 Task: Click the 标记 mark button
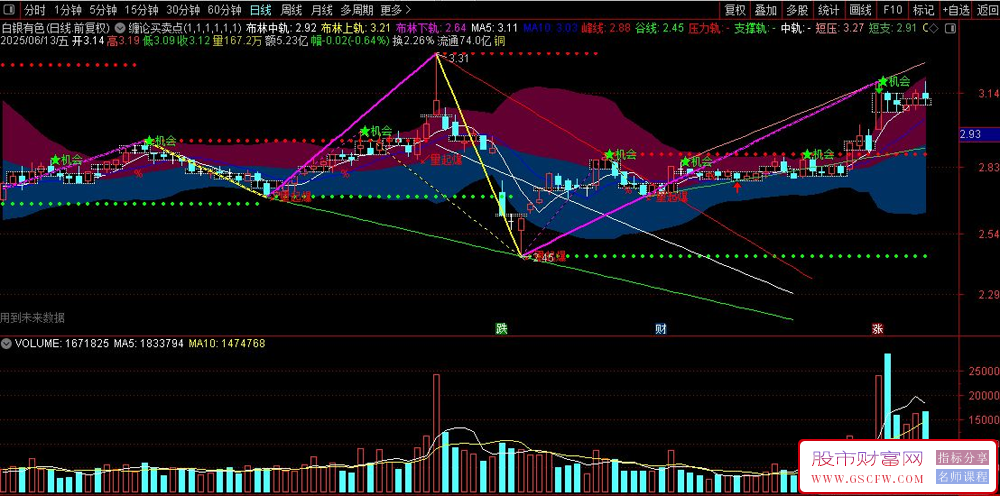pyautogui.click(x=923, y=10)
